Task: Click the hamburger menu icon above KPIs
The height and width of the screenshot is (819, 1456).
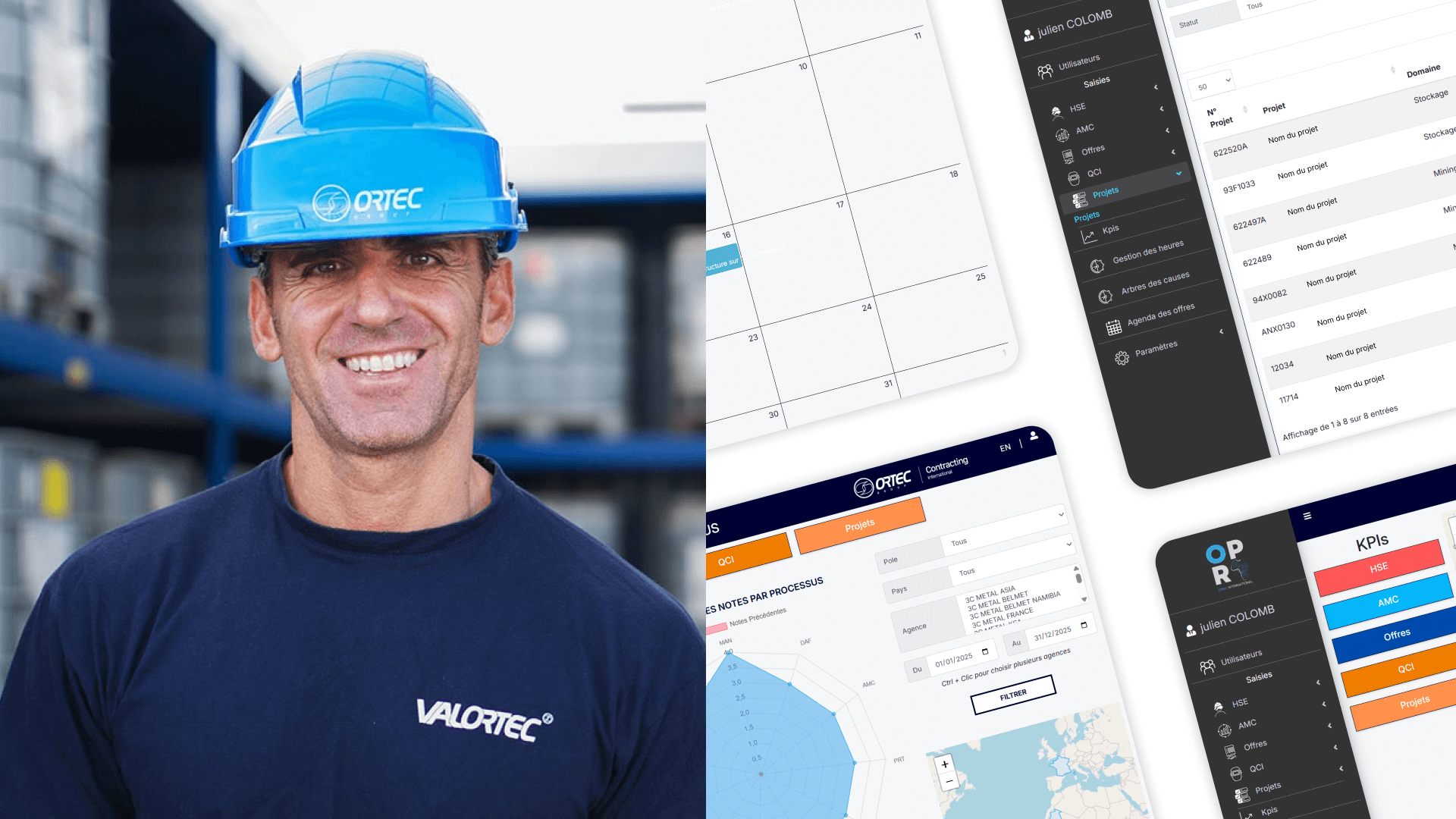Action: (x=1307, y=516)
